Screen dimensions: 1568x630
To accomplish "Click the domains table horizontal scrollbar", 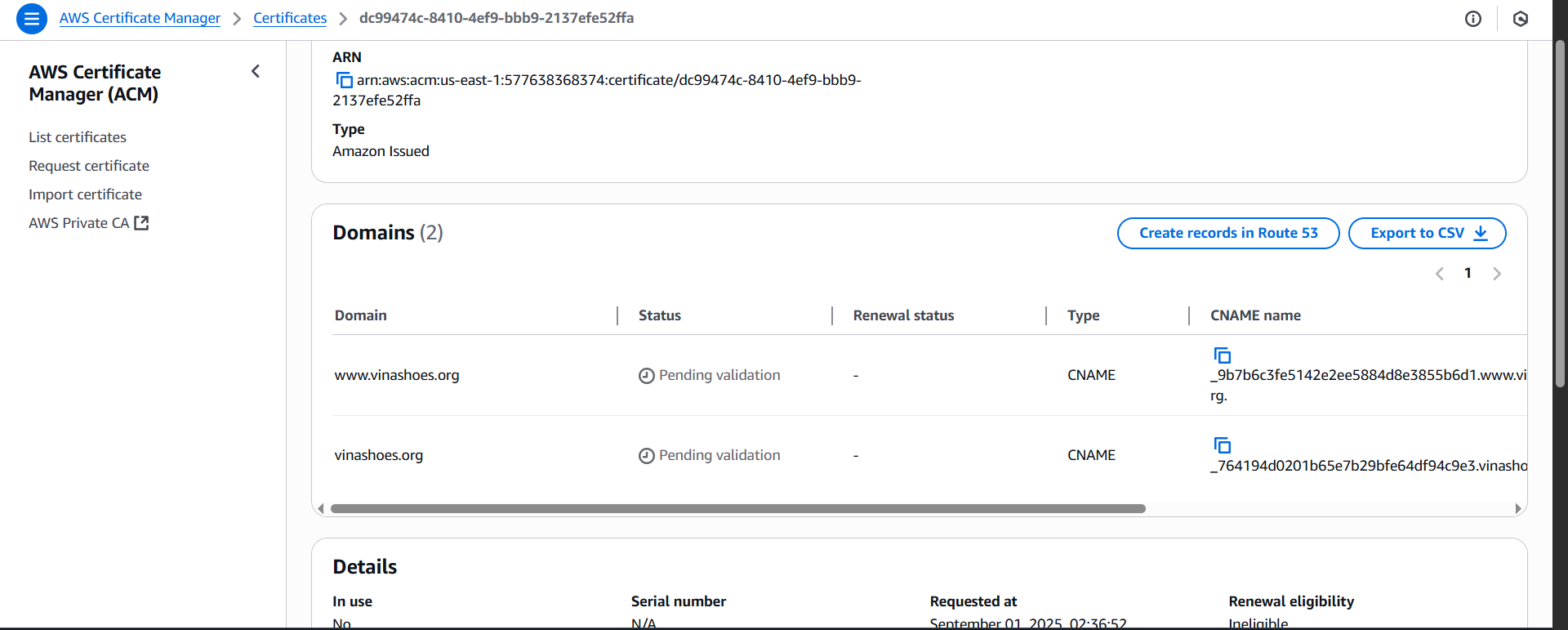I will (x=737, y=508).
